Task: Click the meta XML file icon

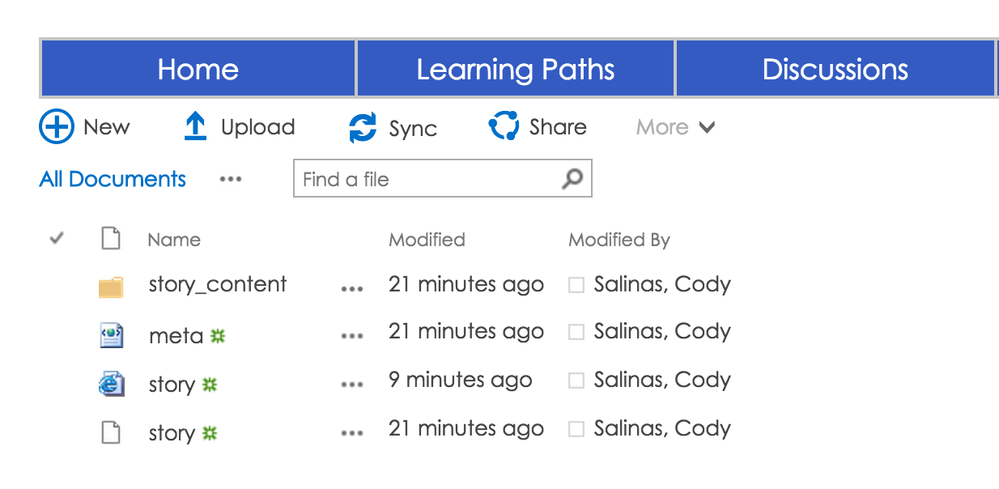Action: pos(111,336)
